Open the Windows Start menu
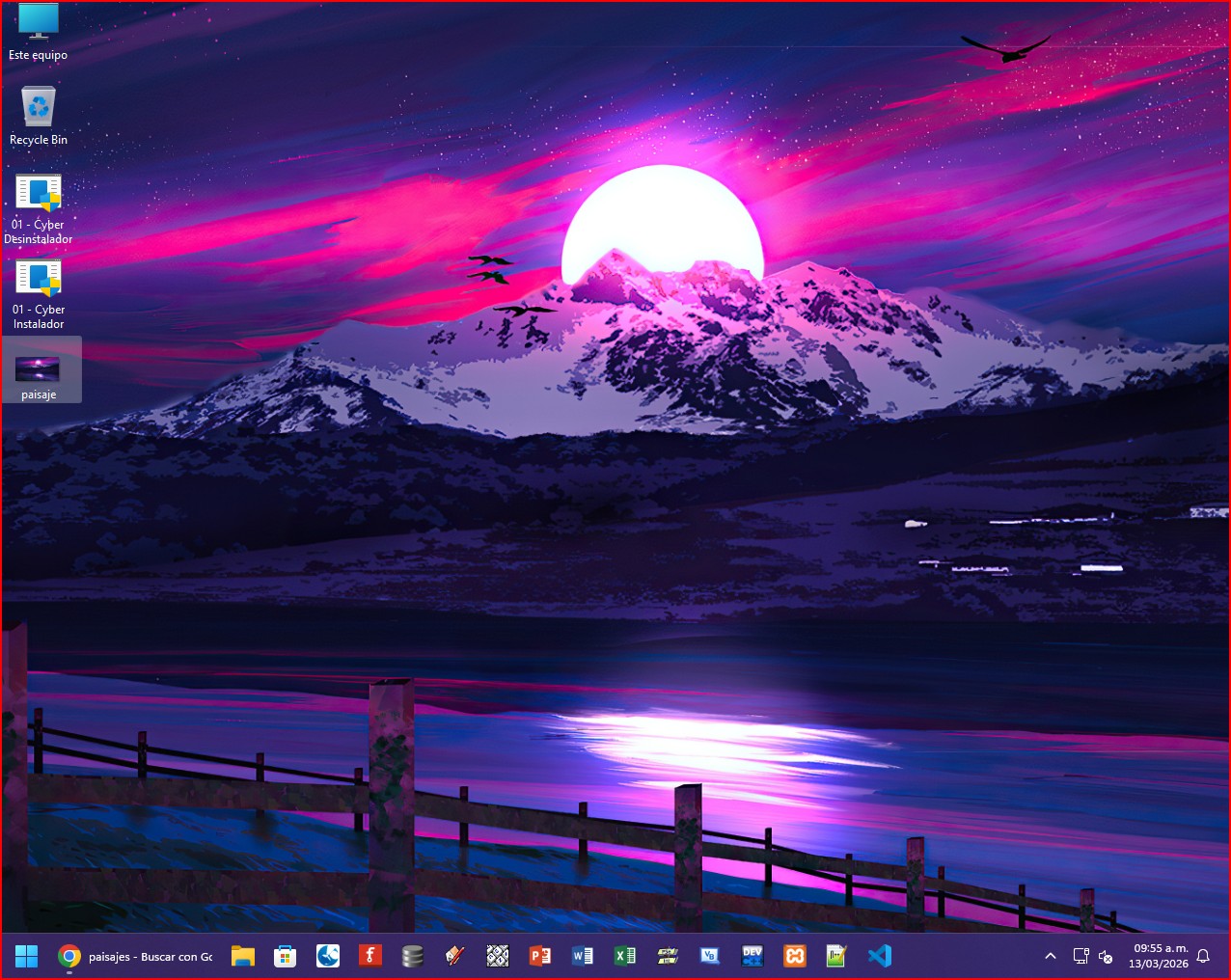Screen dimensions: 1231x980 tap(26, 956)
